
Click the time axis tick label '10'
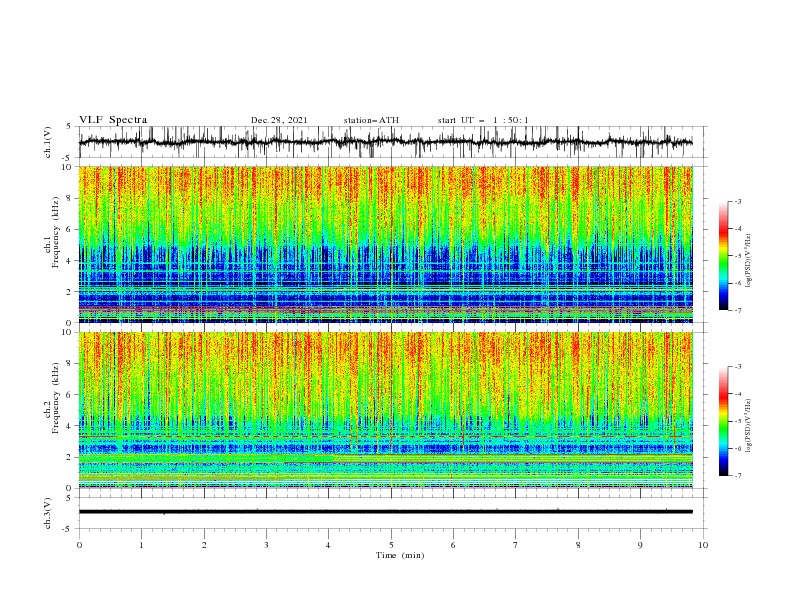coord(703,545)
